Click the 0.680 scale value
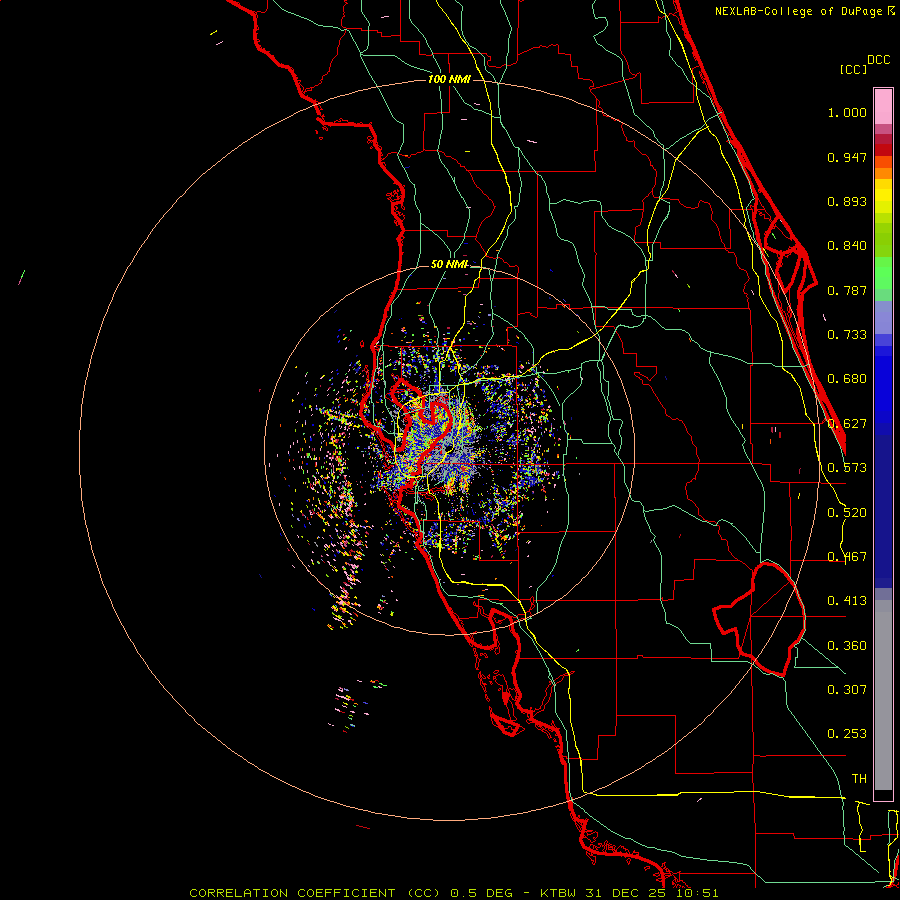This screenshot has height=900, width=900. [847, 379]
